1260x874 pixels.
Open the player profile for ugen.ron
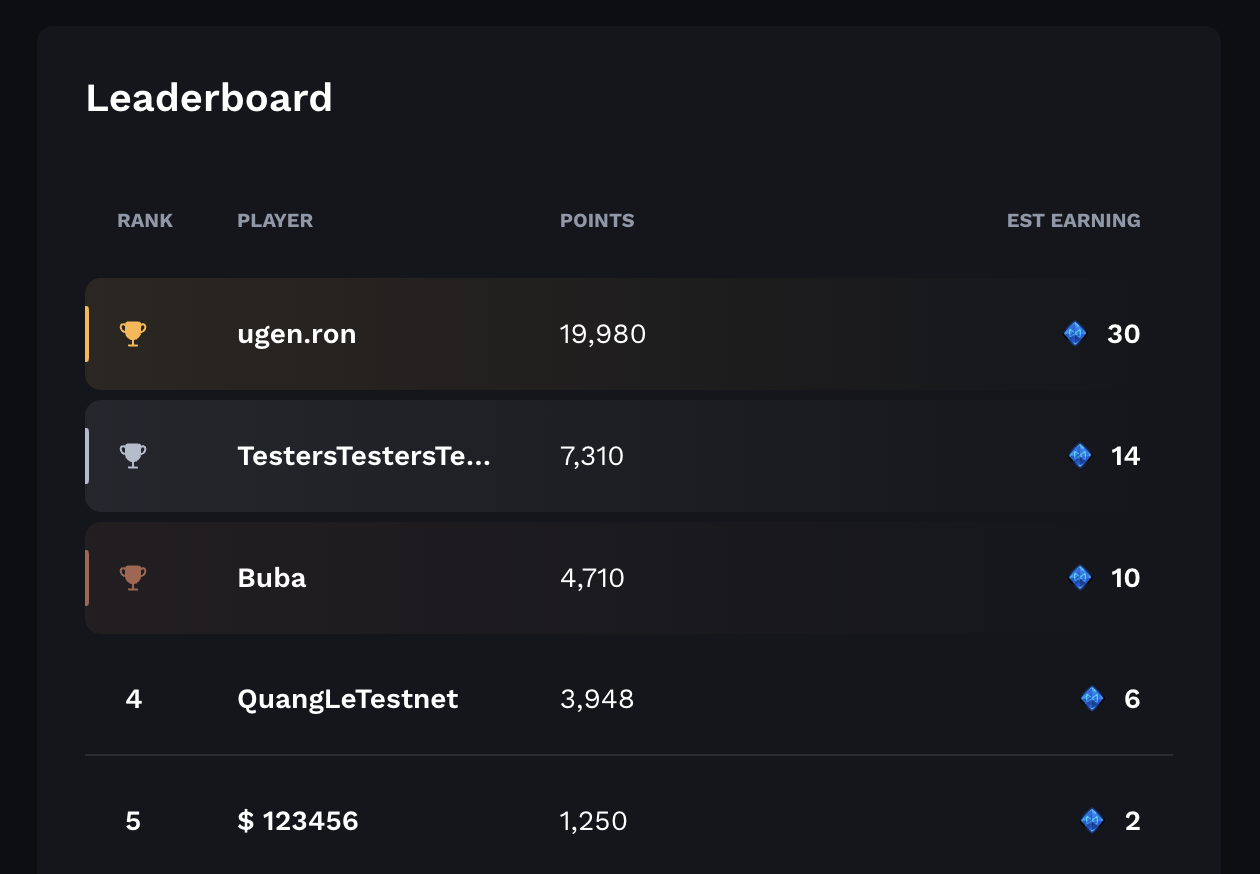297,334
